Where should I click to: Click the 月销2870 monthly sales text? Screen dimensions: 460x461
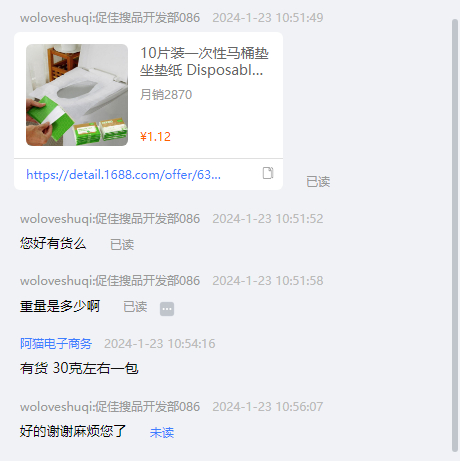point(166,95)
